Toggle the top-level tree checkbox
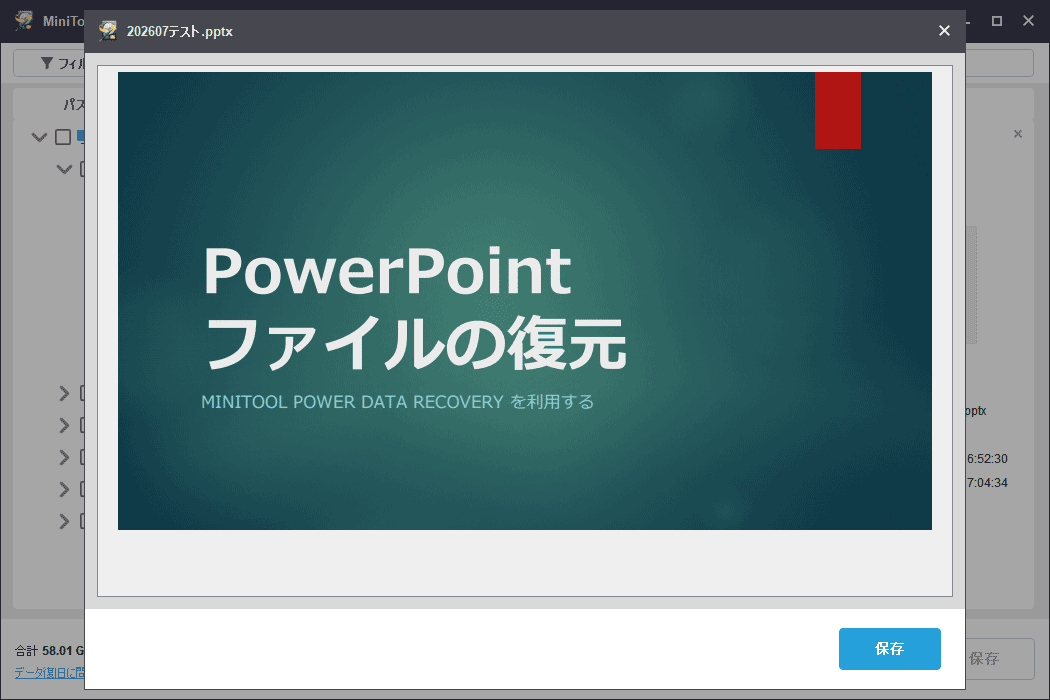The image size is (1050, 700). [63, 137]
